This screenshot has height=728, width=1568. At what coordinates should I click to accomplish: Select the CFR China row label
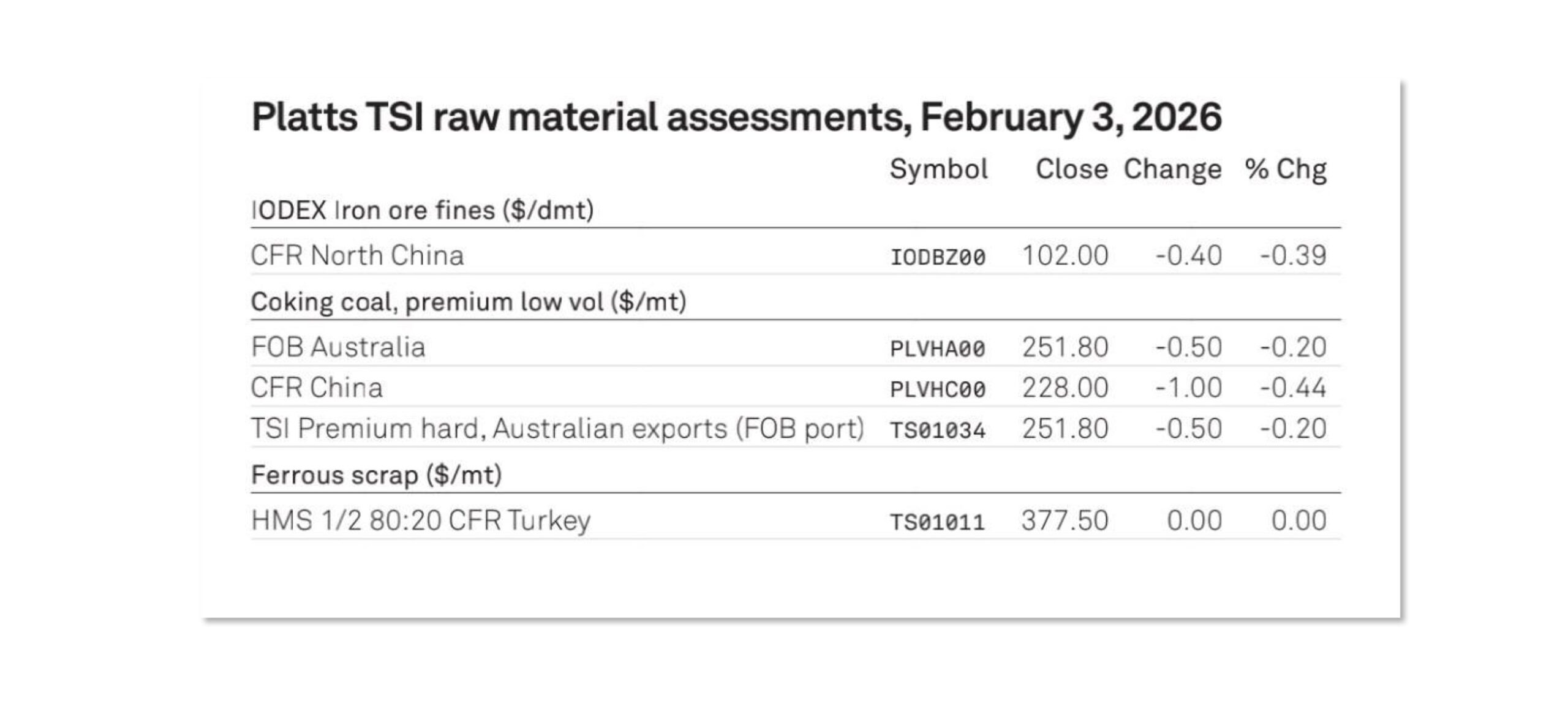(x=317, y=388)
